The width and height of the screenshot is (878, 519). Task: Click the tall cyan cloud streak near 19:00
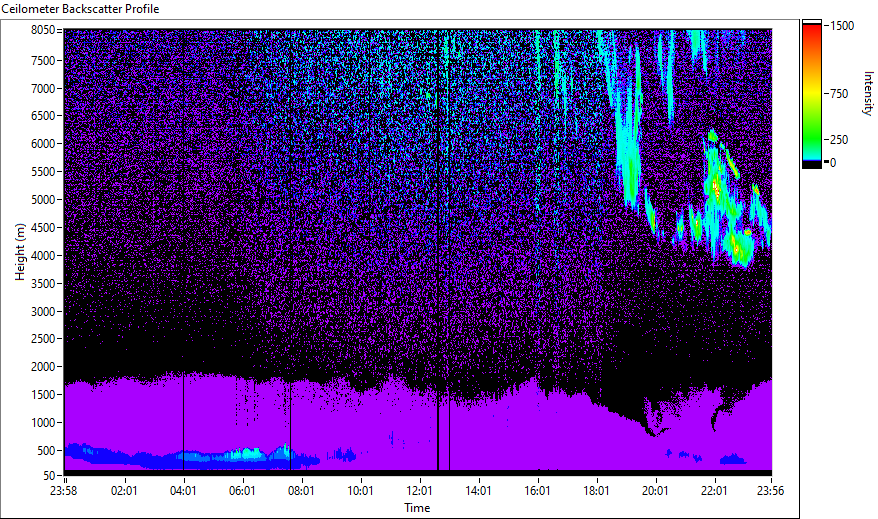[630, 151]
